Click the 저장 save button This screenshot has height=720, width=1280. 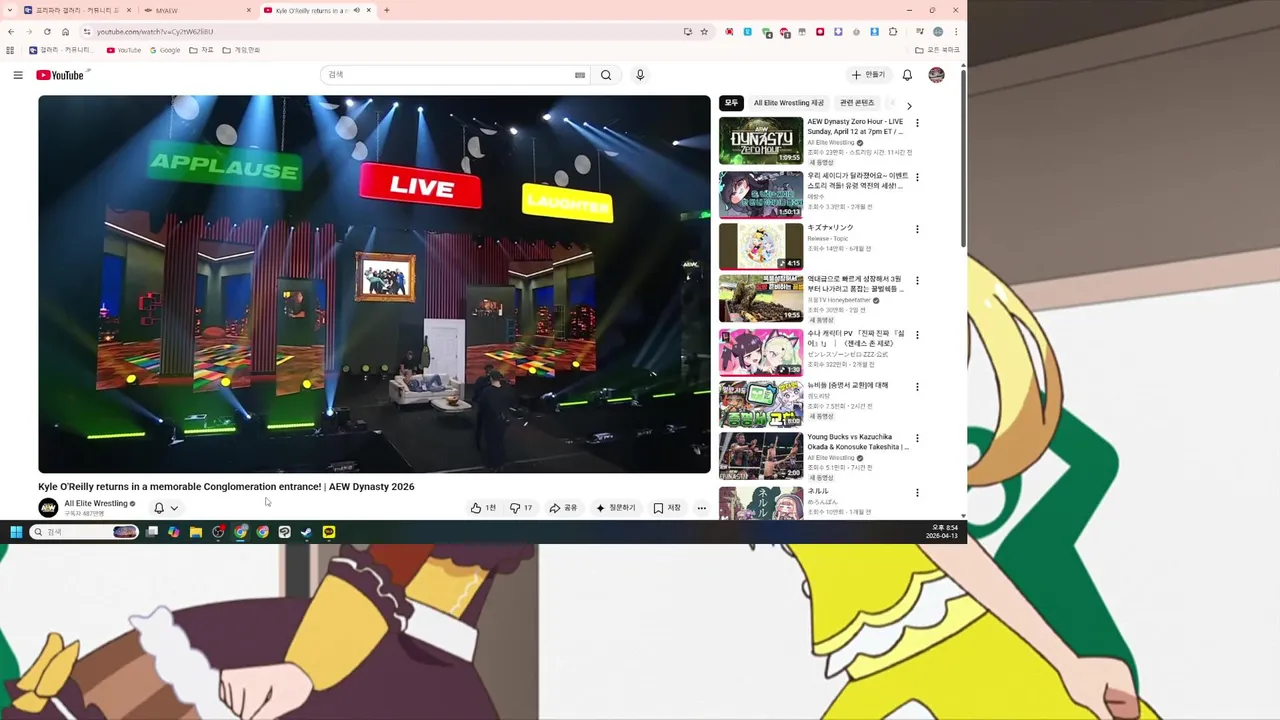pyautogui.click(x=667, y=508)
